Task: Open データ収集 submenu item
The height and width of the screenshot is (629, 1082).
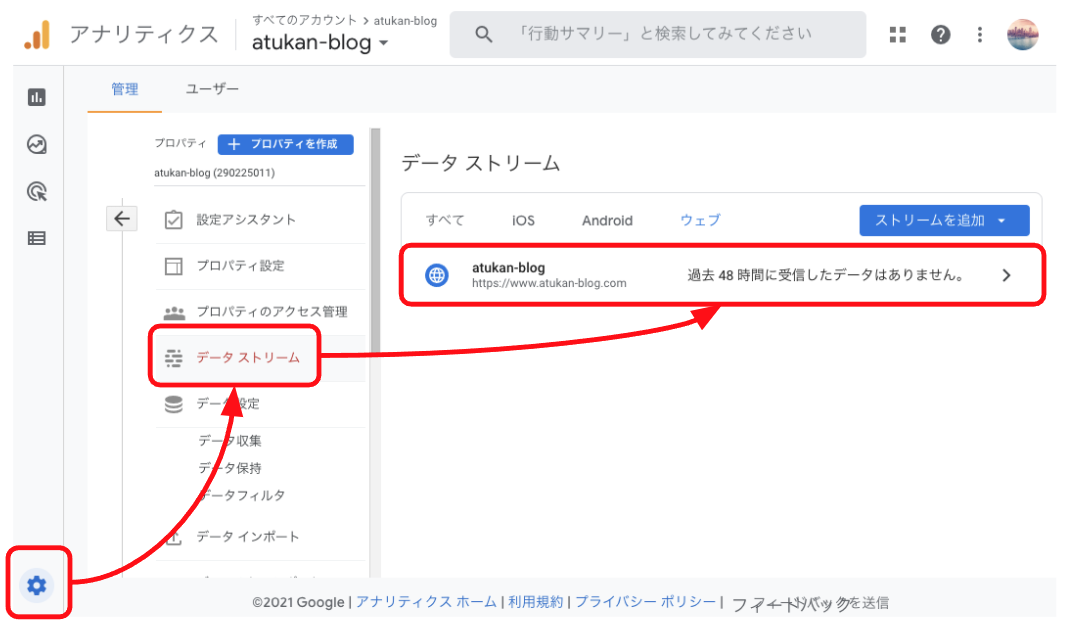Action: [230, 441]
